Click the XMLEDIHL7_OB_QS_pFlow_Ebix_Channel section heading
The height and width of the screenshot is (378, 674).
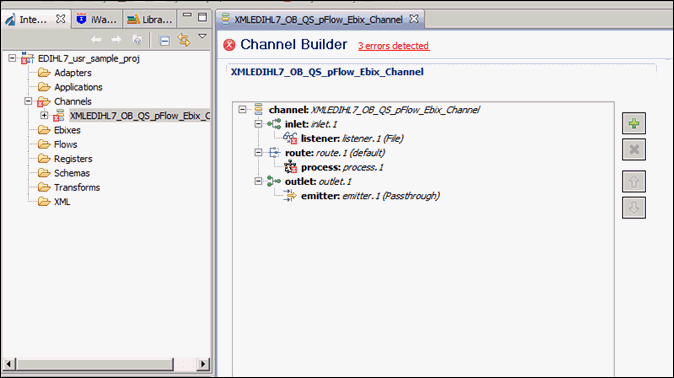(327, 72)
